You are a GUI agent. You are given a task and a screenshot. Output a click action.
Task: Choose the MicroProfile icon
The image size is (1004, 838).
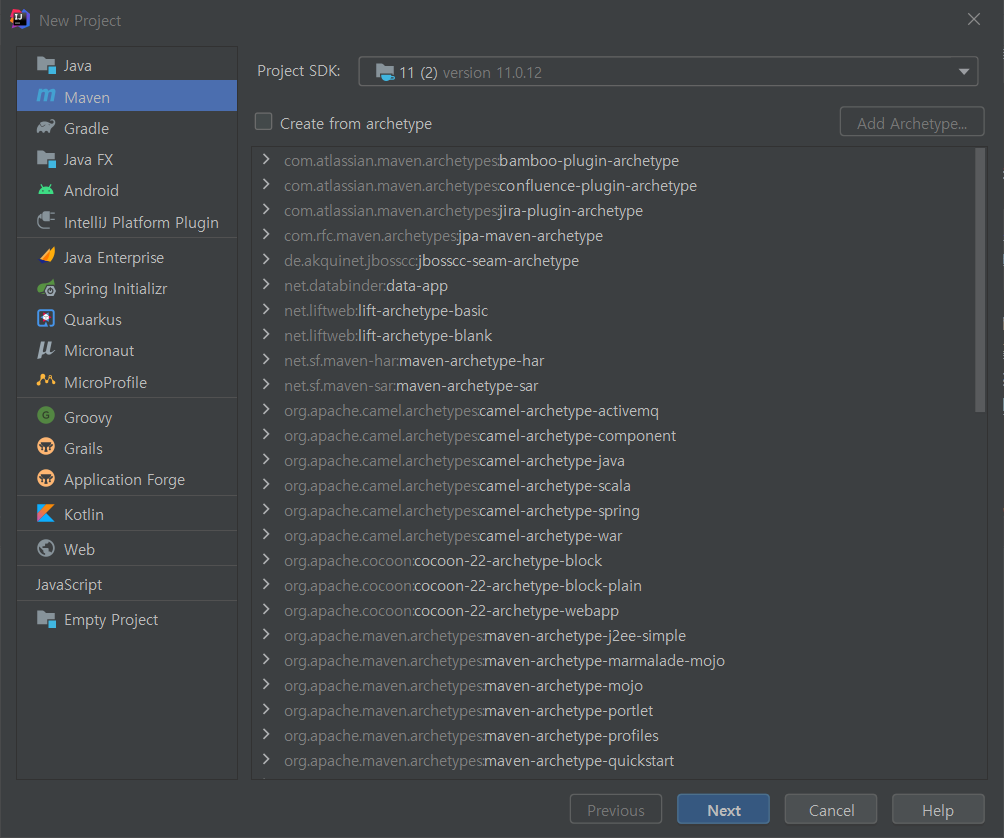(x=46, y=381)
